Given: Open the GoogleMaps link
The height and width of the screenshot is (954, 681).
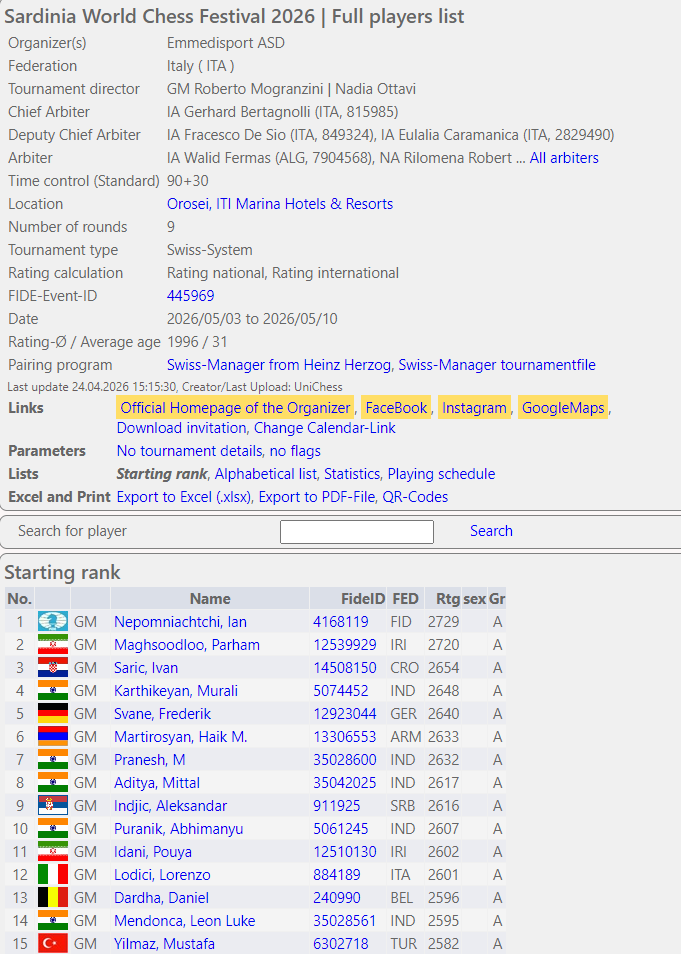Looking at the screenshot, I should (563, 408).
